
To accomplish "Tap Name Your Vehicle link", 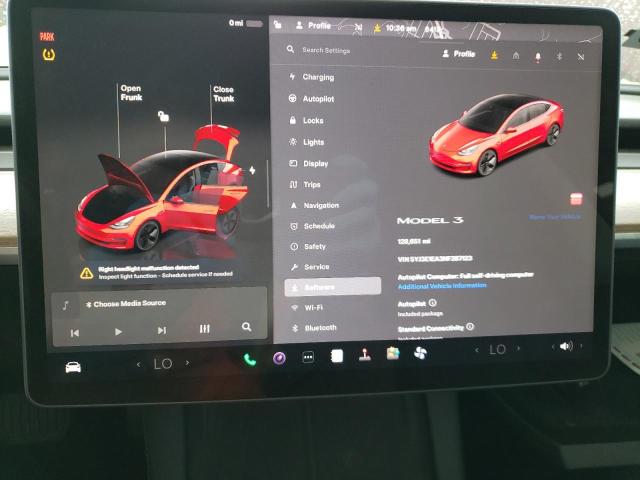I will pos(555,217).
